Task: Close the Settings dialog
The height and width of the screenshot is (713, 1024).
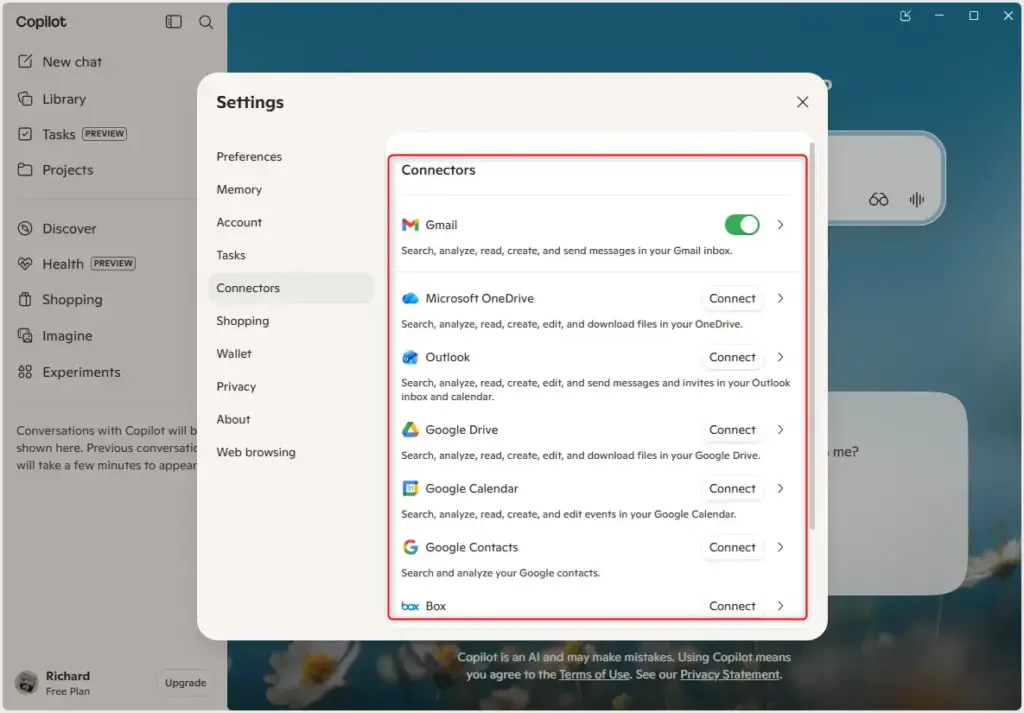Action: (803, 102)
